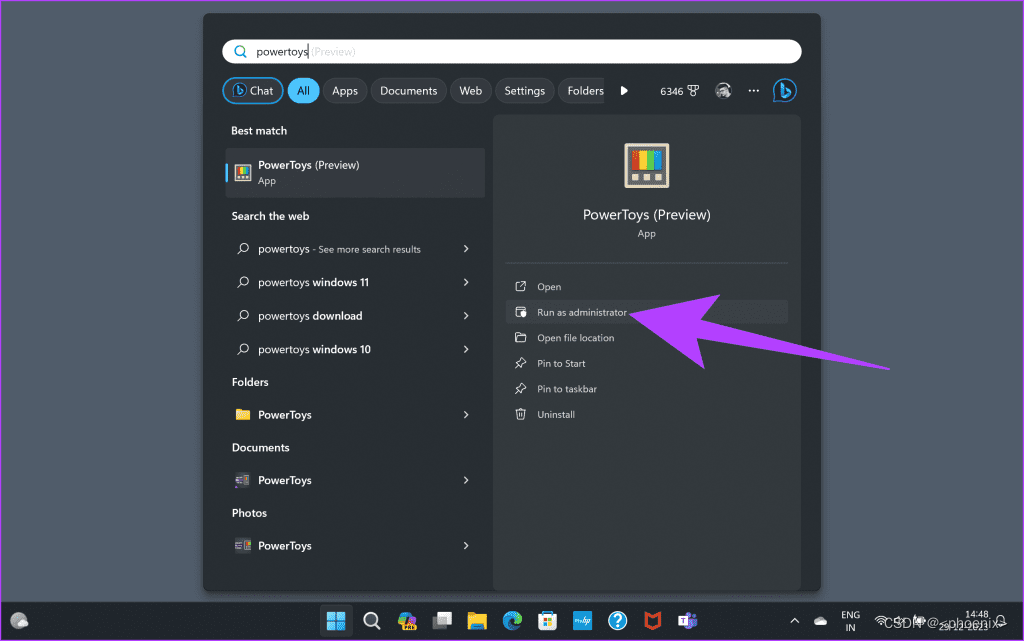The image size is (1024, 641).
Task: Open the more options ellipsis menu
Action: (754, 91)
